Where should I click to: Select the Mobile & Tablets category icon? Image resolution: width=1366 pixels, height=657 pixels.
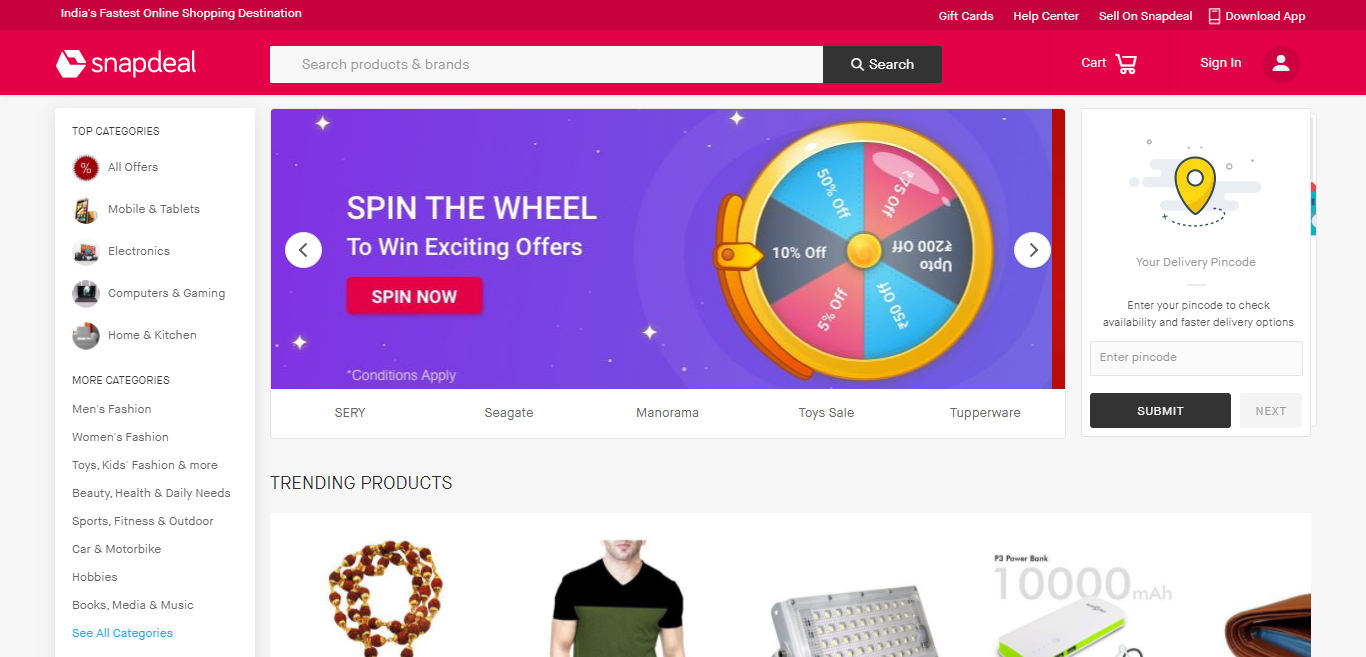[x=86, y=210]
